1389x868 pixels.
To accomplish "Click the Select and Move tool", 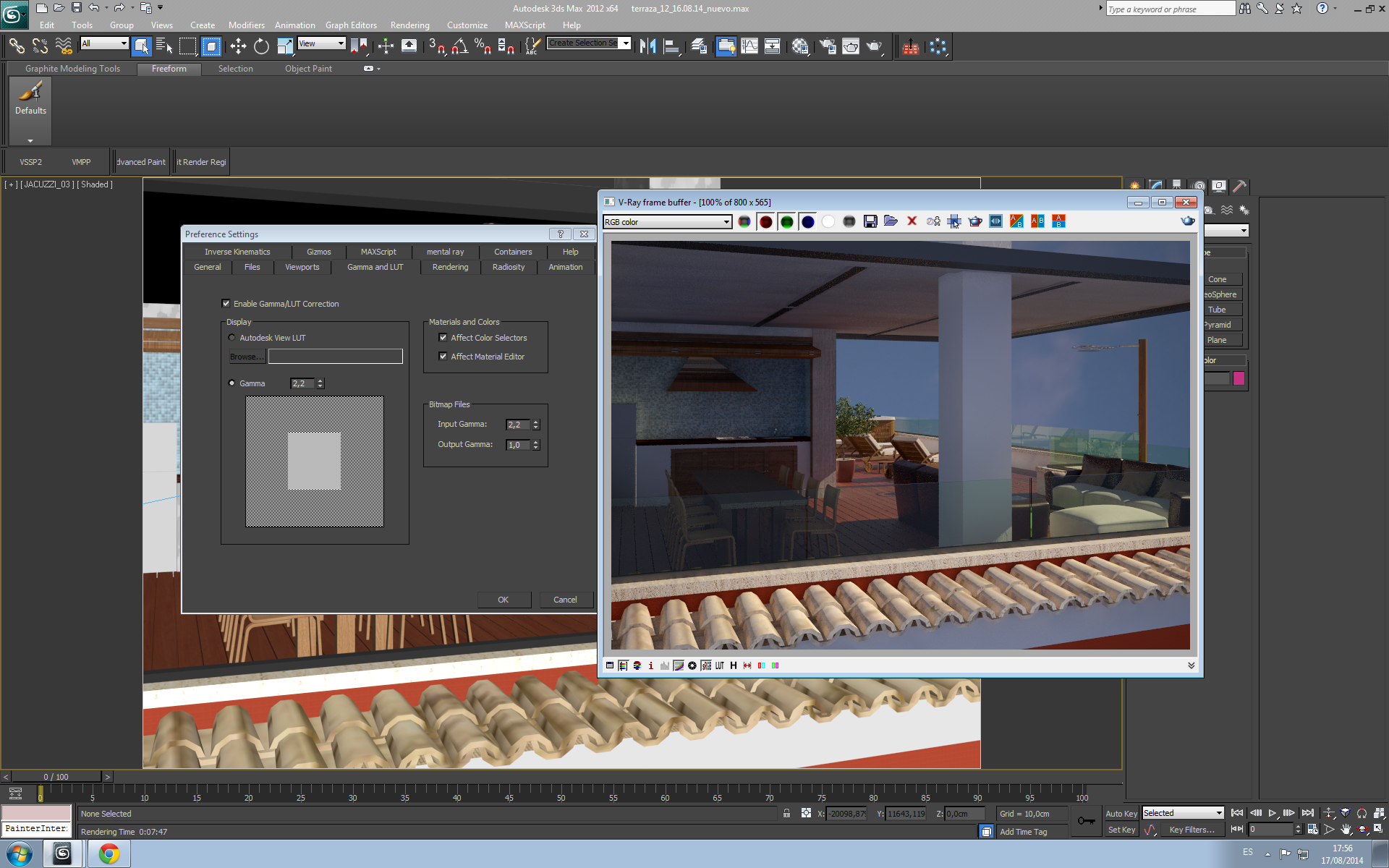I will pyautogui.click(x=238, y=47).
